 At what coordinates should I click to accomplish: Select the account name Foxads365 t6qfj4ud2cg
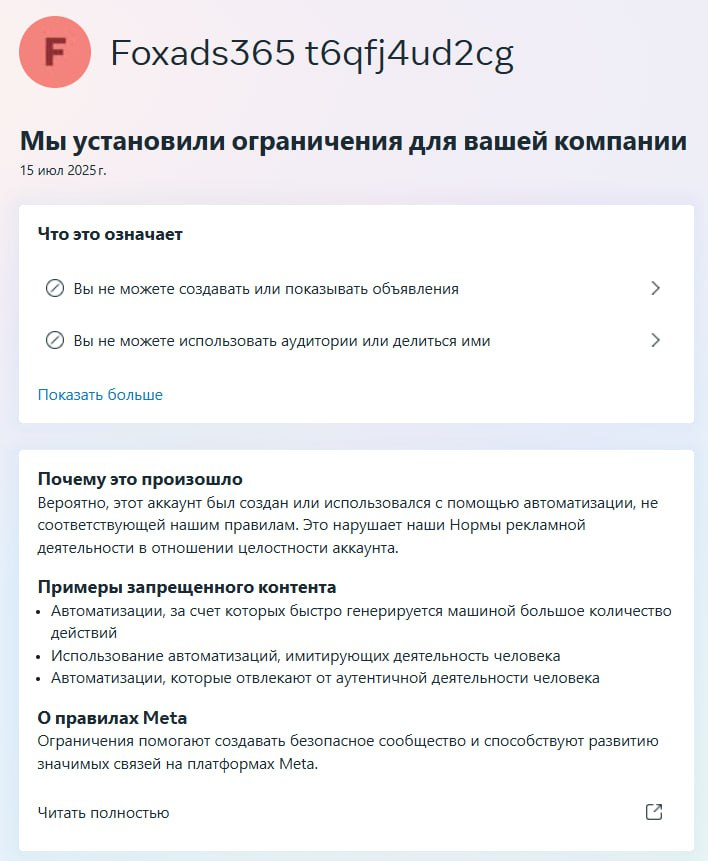[312, 54]
